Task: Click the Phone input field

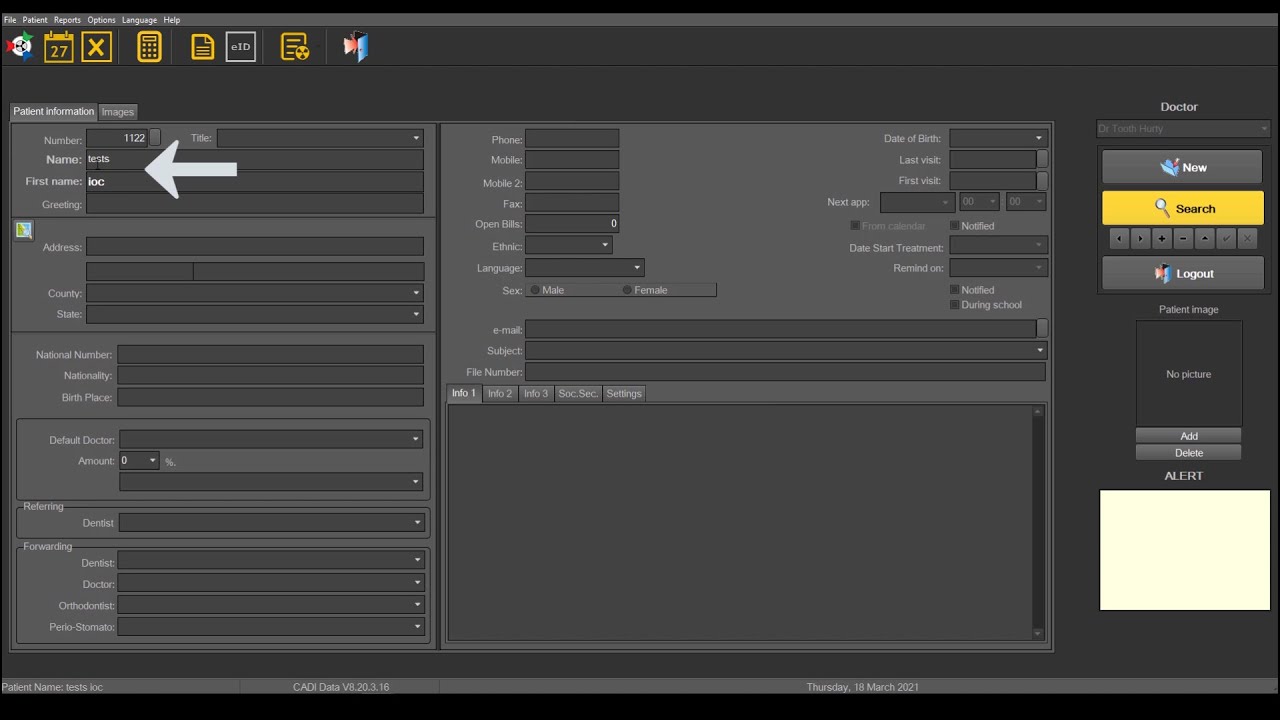Action: pos(572,139)
